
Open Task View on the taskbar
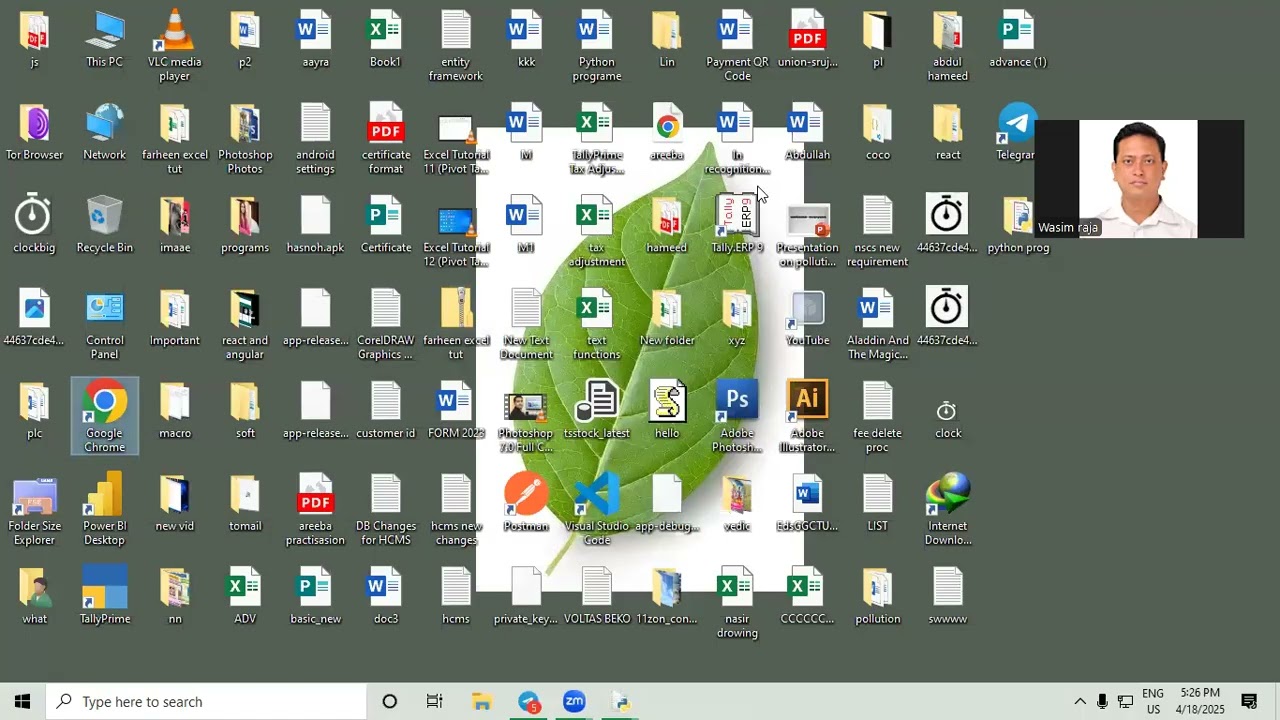click(x=434, y=702)
